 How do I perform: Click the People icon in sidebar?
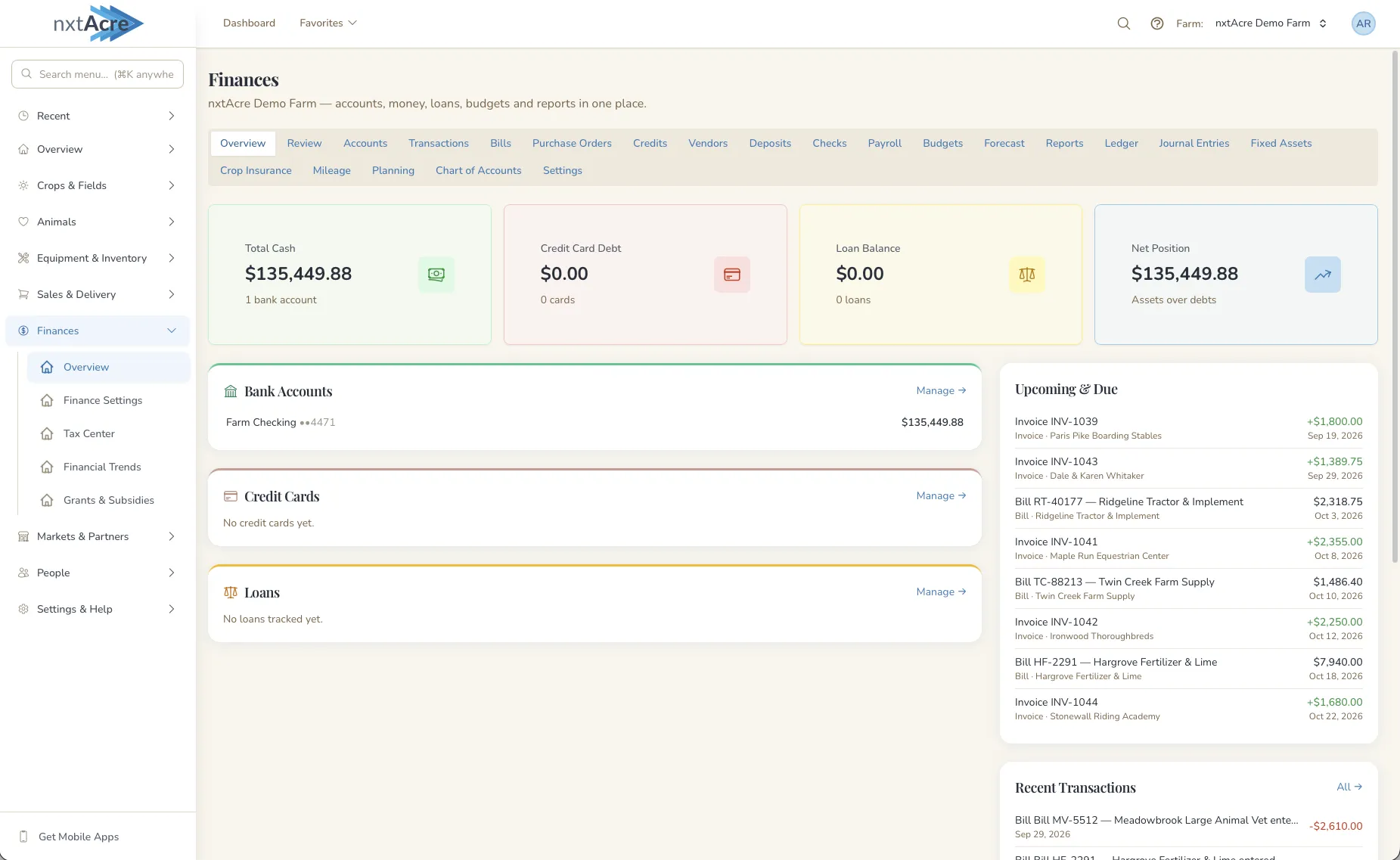click(23, 573)
